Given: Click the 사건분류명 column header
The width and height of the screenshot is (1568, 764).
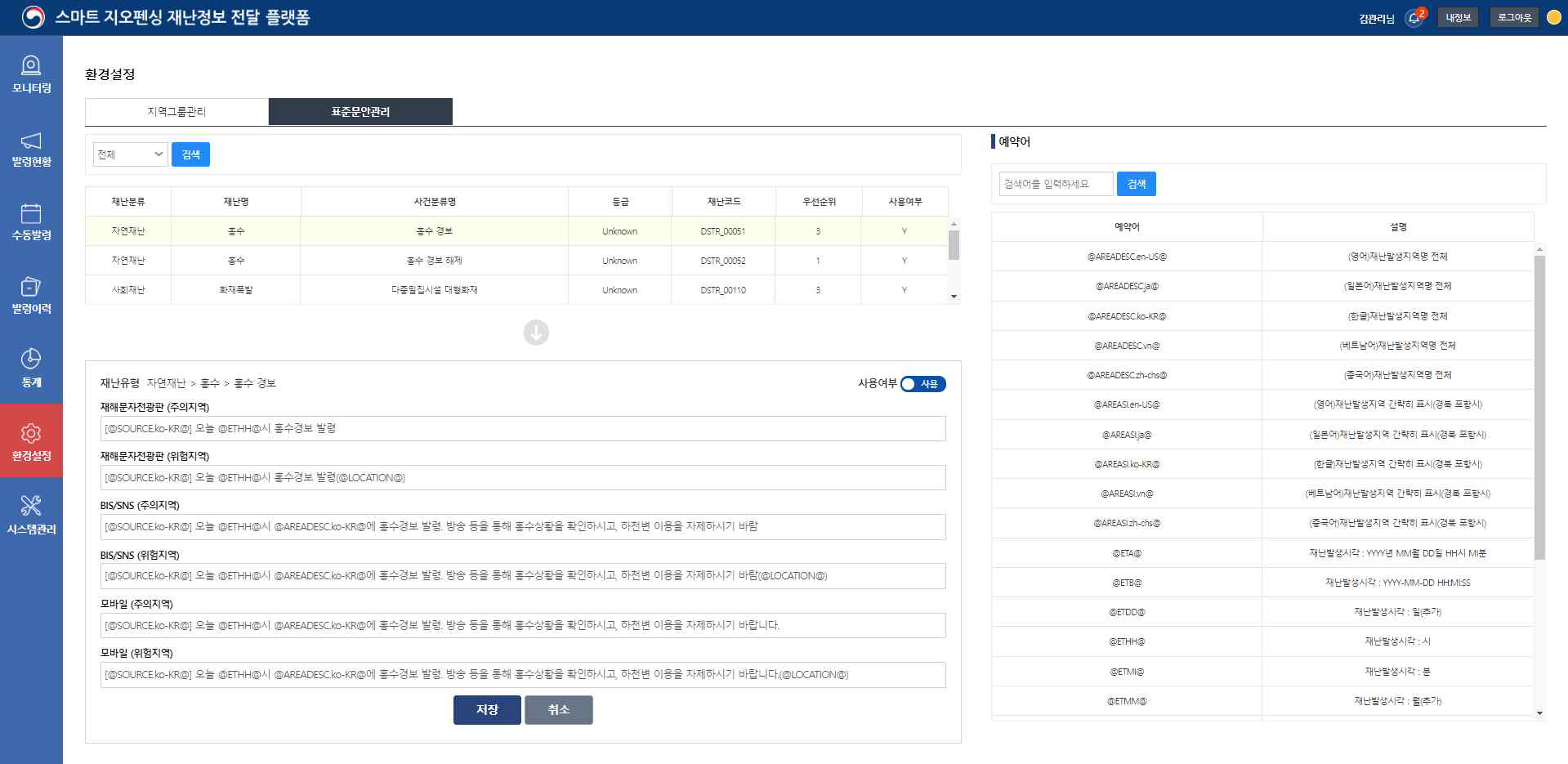Looking at the screenshot, I should point(435,202).
